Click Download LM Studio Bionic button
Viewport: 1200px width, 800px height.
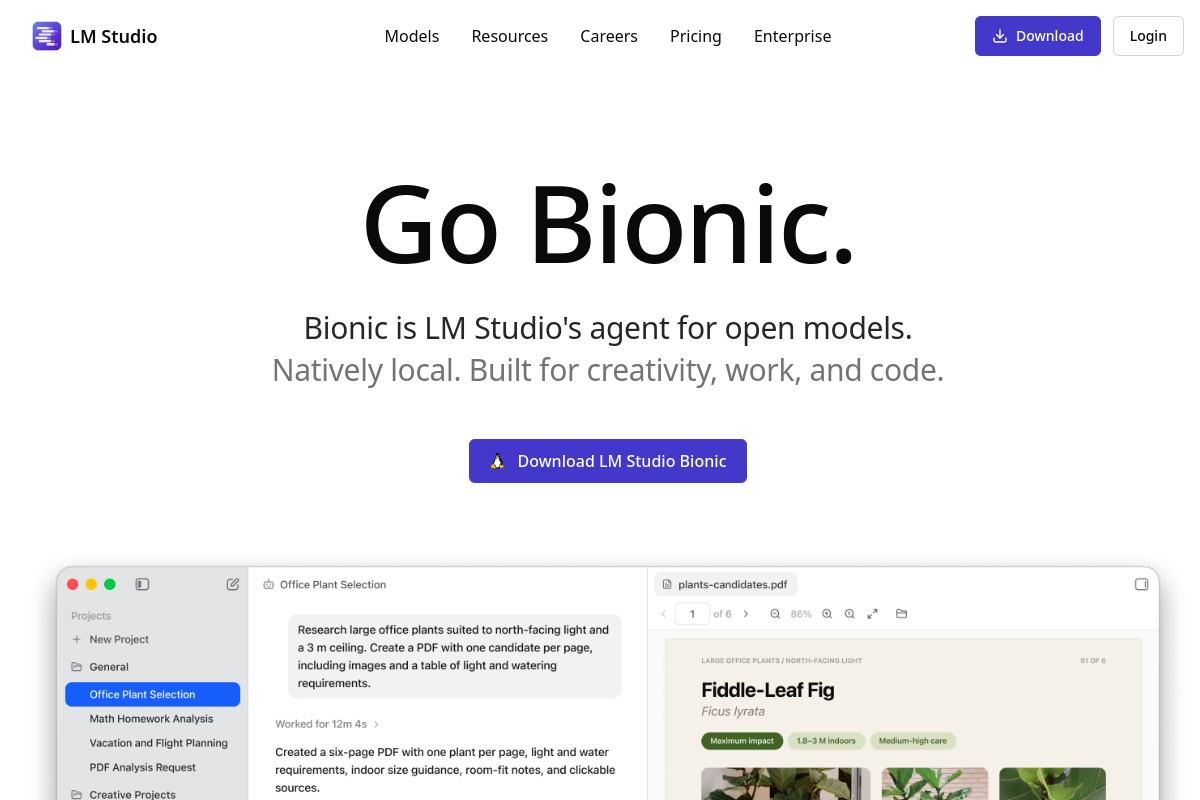point(608,461)
